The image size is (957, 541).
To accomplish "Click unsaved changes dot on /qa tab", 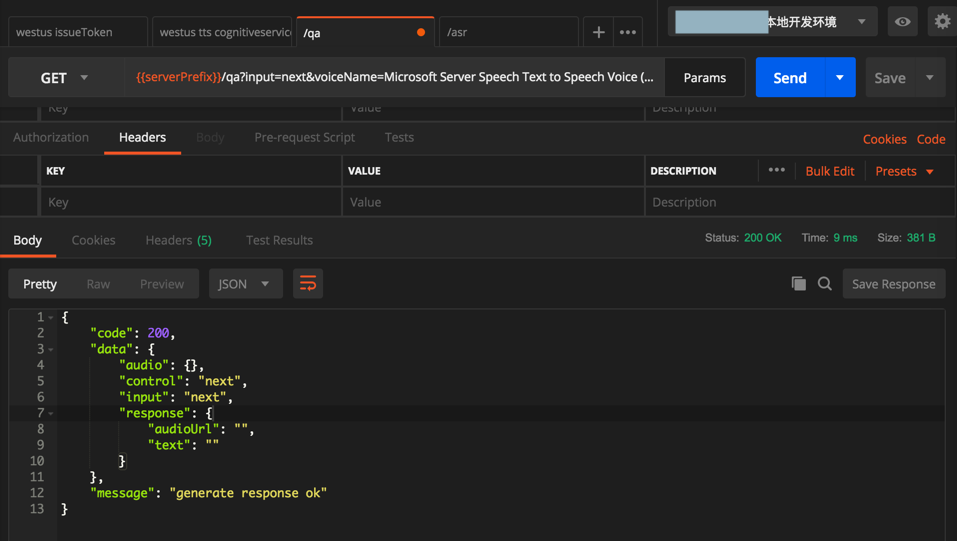I will pyautogui.click(x=421, y=32).
